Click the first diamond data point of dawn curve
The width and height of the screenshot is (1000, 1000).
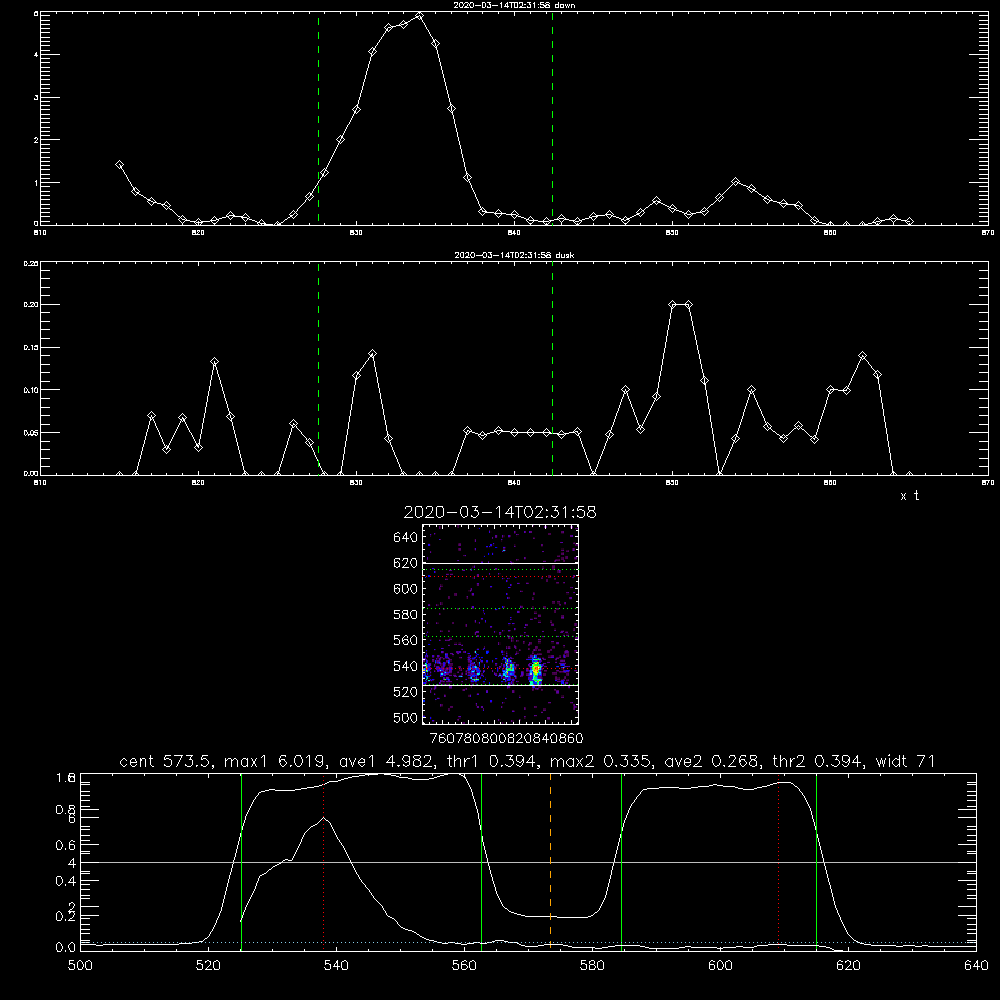point(119,165)
